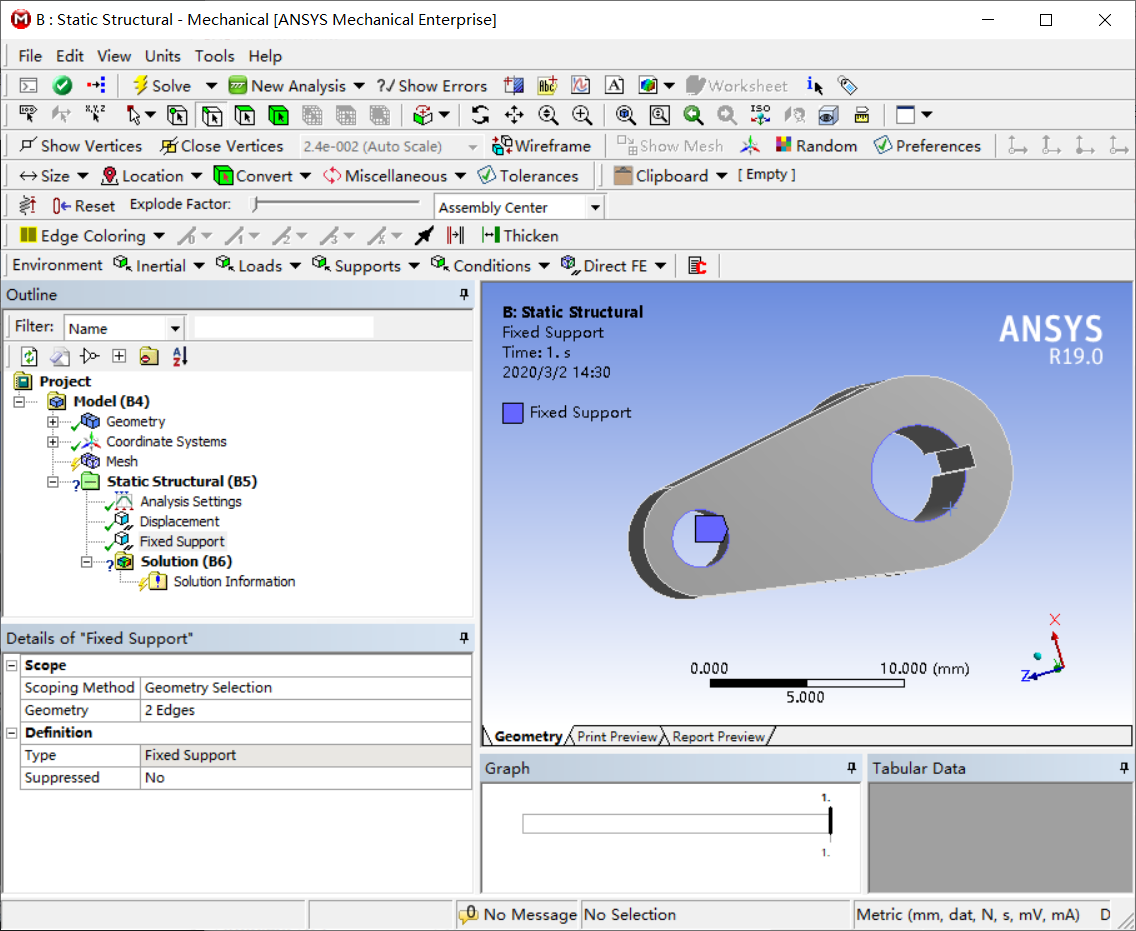Click the Outline filter text field

(x=284, y=327)
